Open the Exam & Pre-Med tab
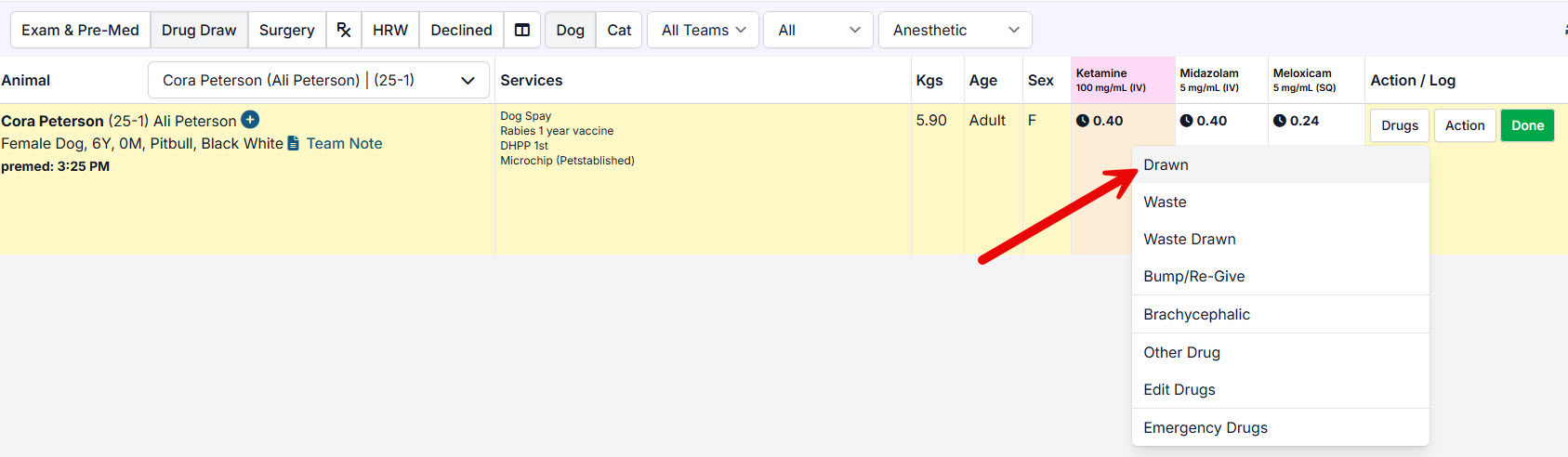 point(80,30)
